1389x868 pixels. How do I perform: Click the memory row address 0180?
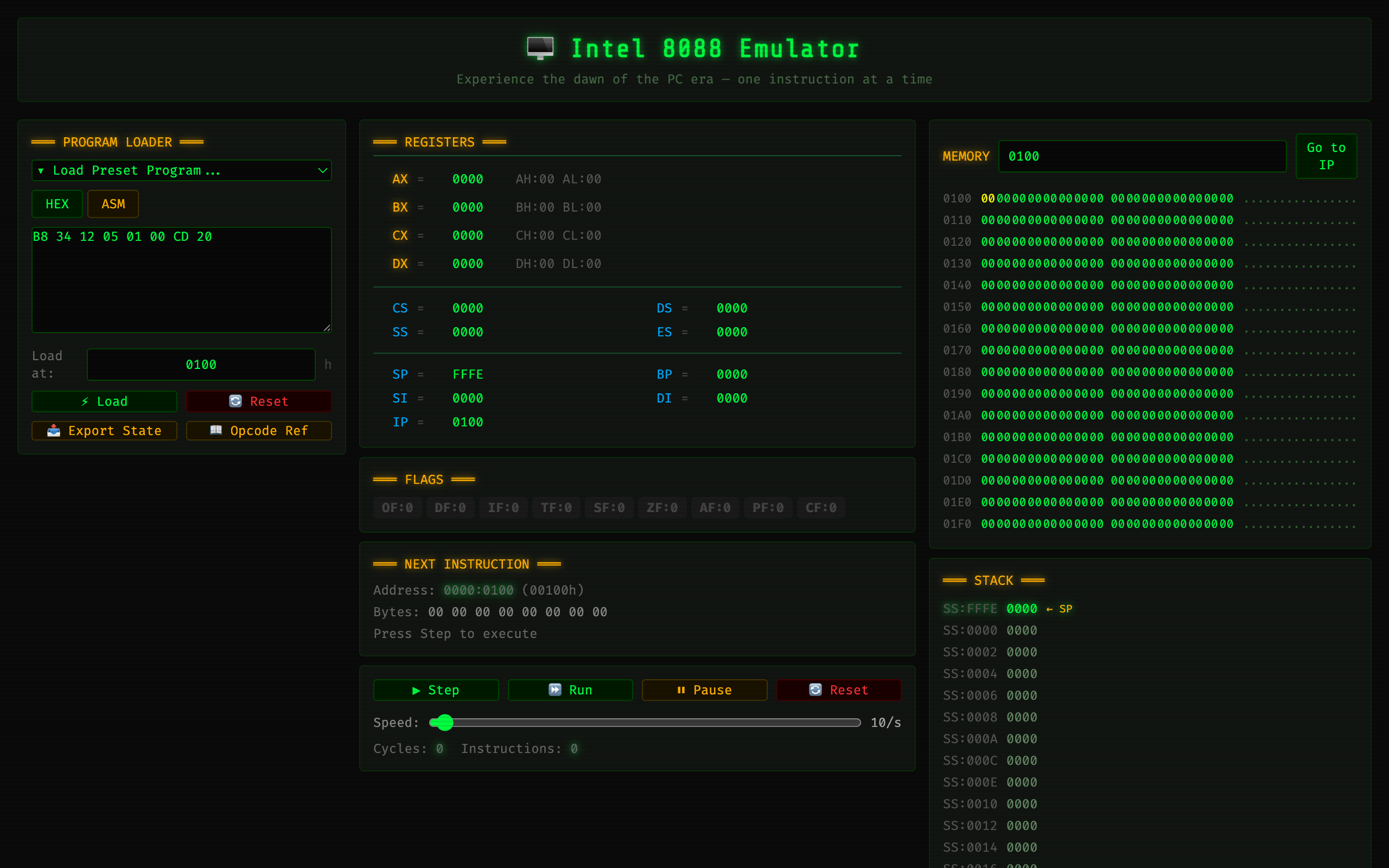click(957, 372)
